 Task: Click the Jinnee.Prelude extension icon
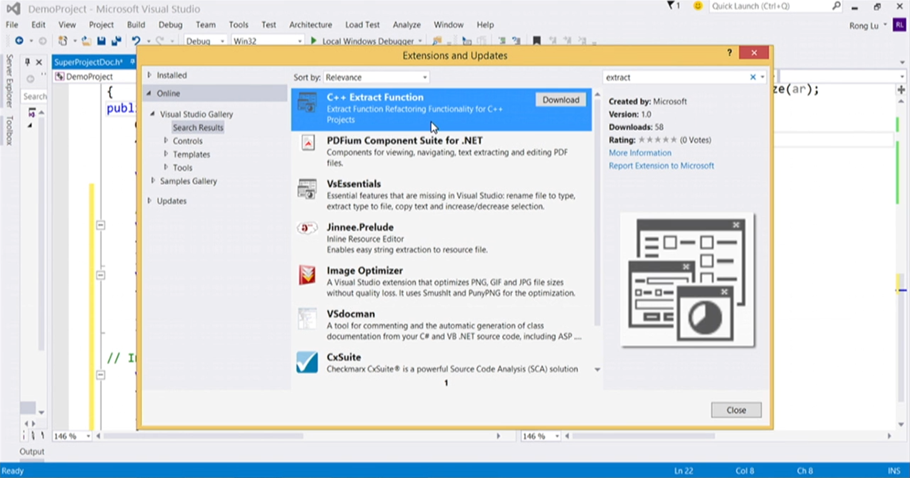307,228
